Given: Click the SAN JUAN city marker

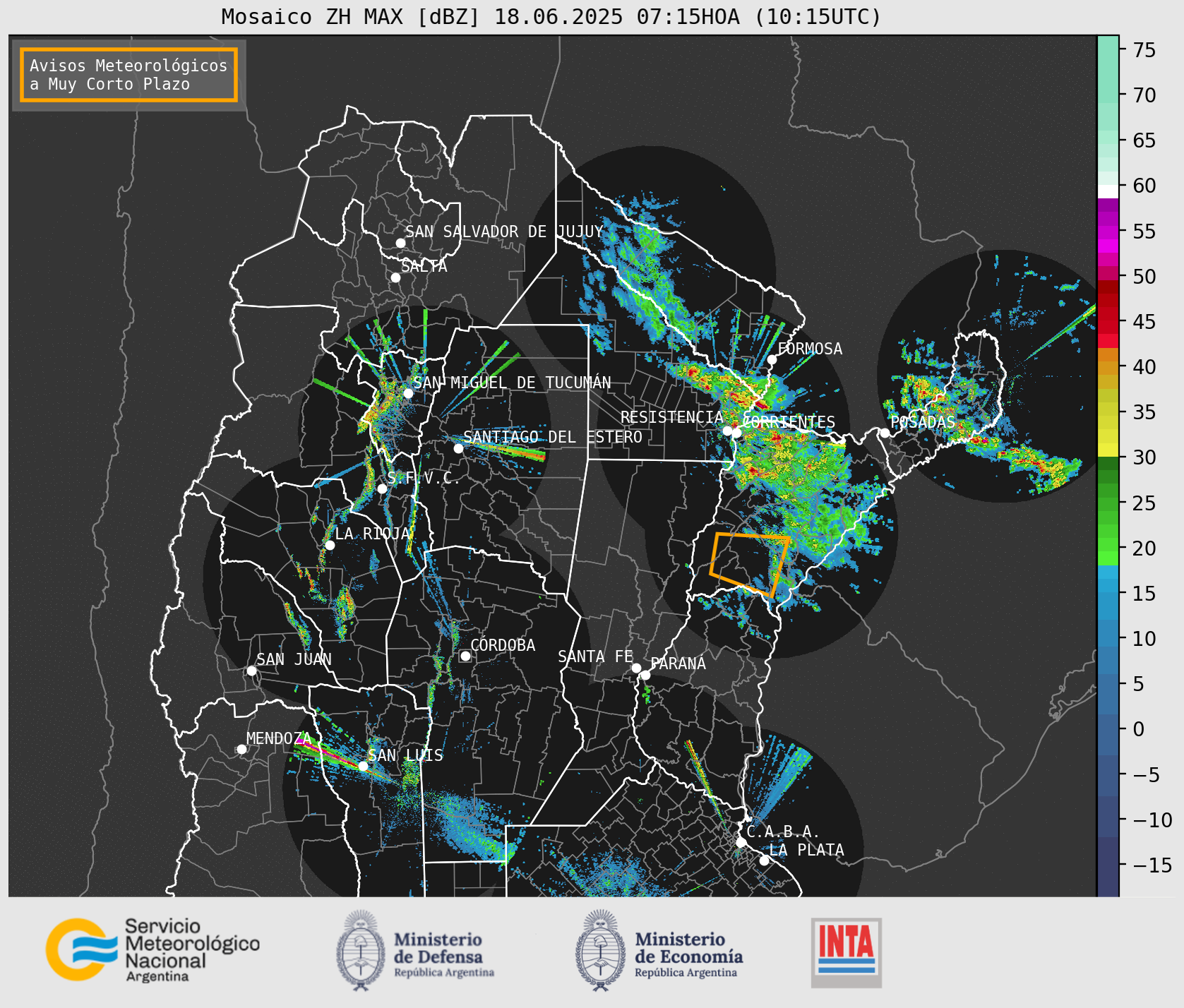Looking at the screenshot, I should (x=251, y=671).
